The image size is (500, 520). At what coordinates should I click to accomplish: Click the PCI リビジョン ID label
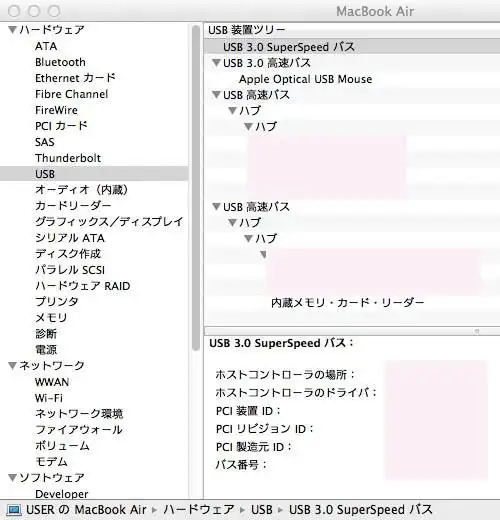click(265, 429)
